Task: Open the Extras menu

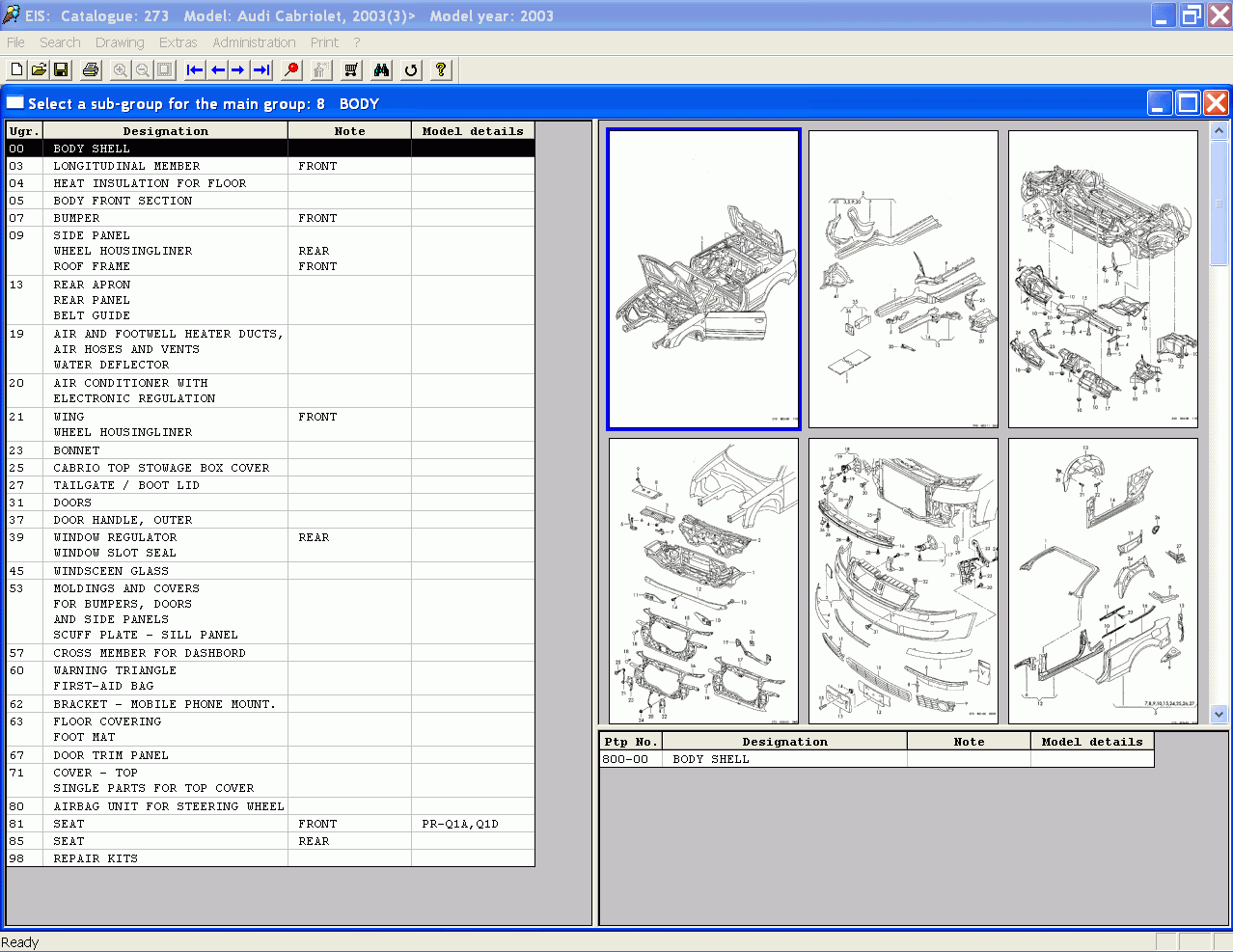Action: coord(178,42)
